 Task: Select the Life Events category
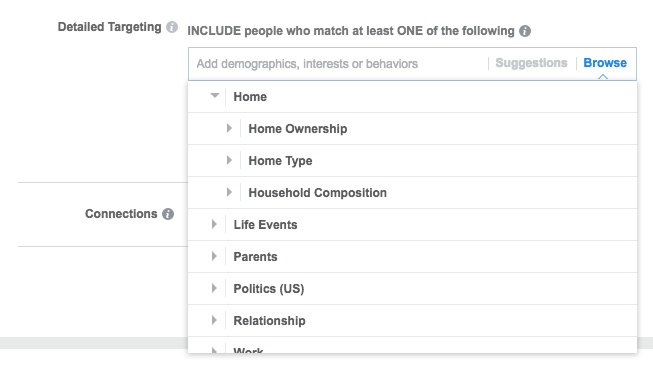412,225
